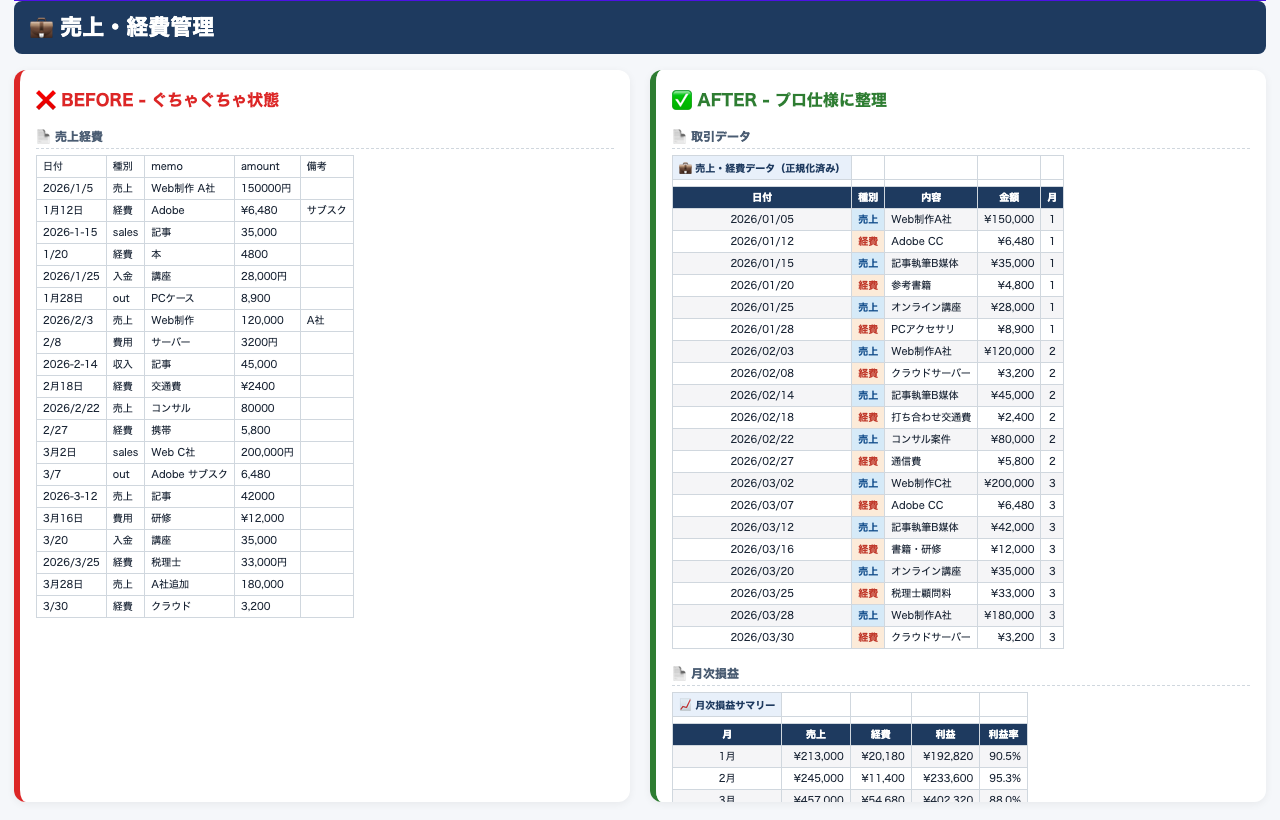Select the 2026-1-15 date cell
This screenshot has width=1280, height=820.
pyautogui.click(x=72, y=232)
